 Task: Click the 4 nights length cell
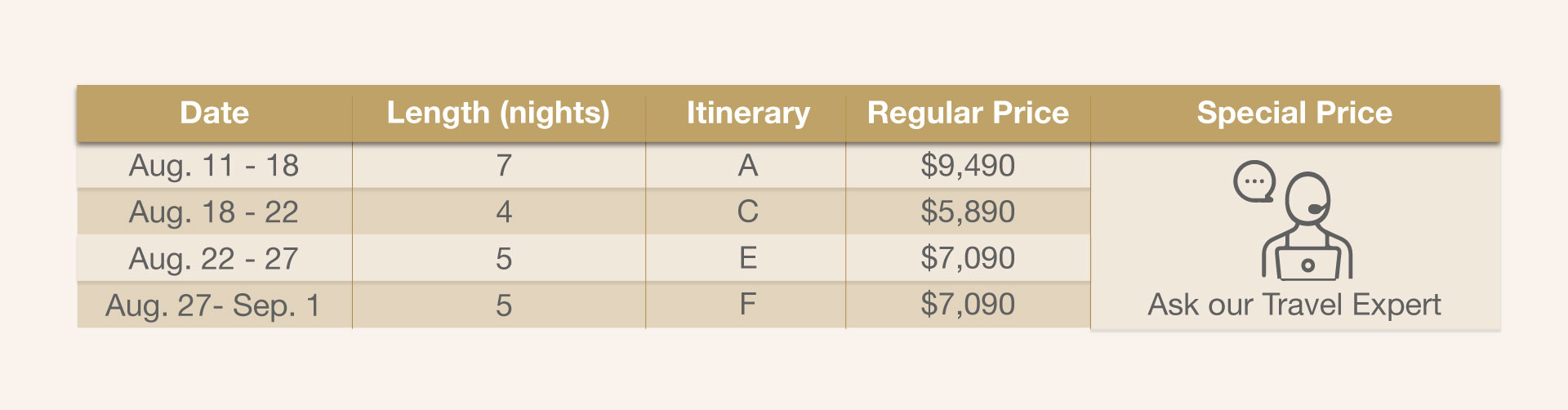tap(499, 212)
